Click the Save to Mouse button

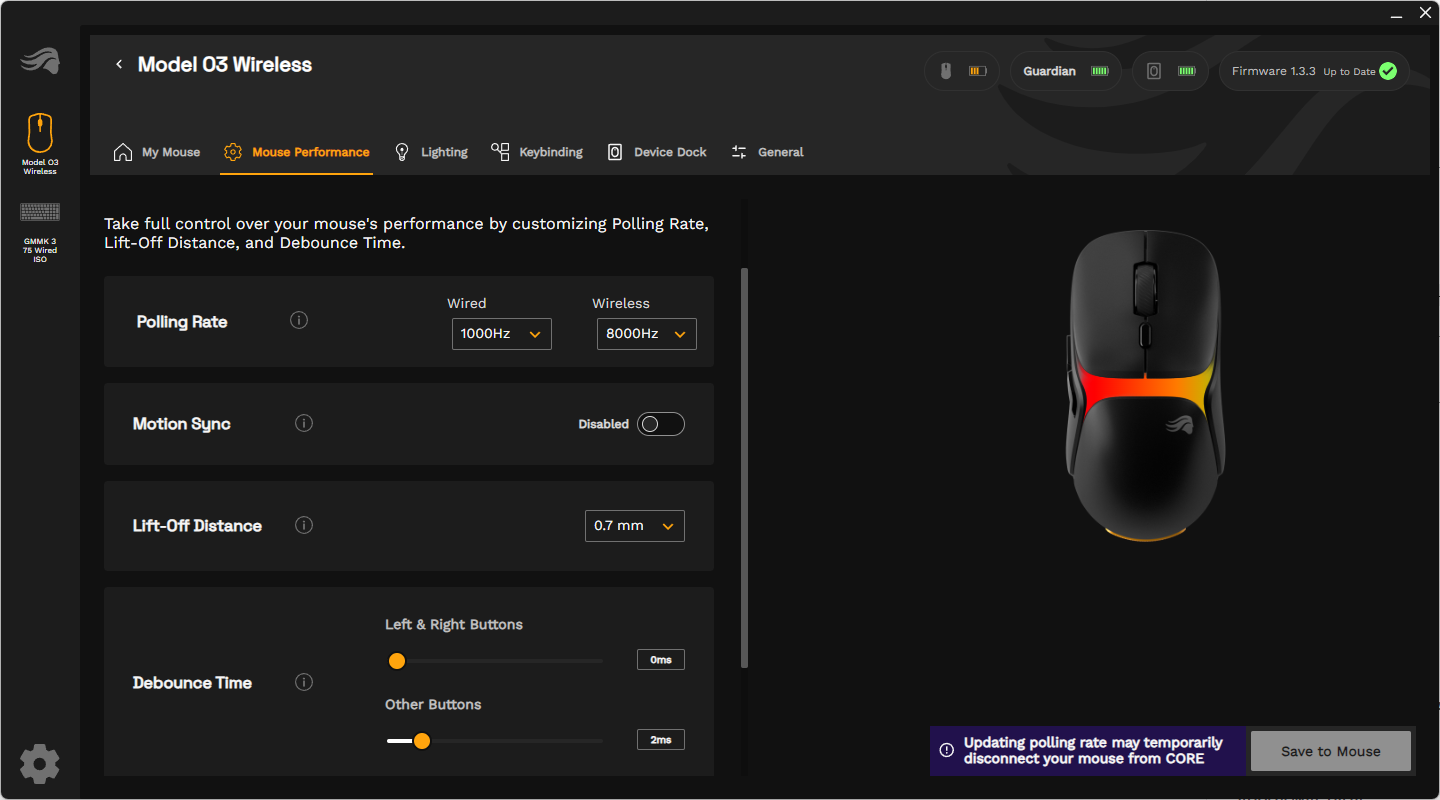(1331, 751)
